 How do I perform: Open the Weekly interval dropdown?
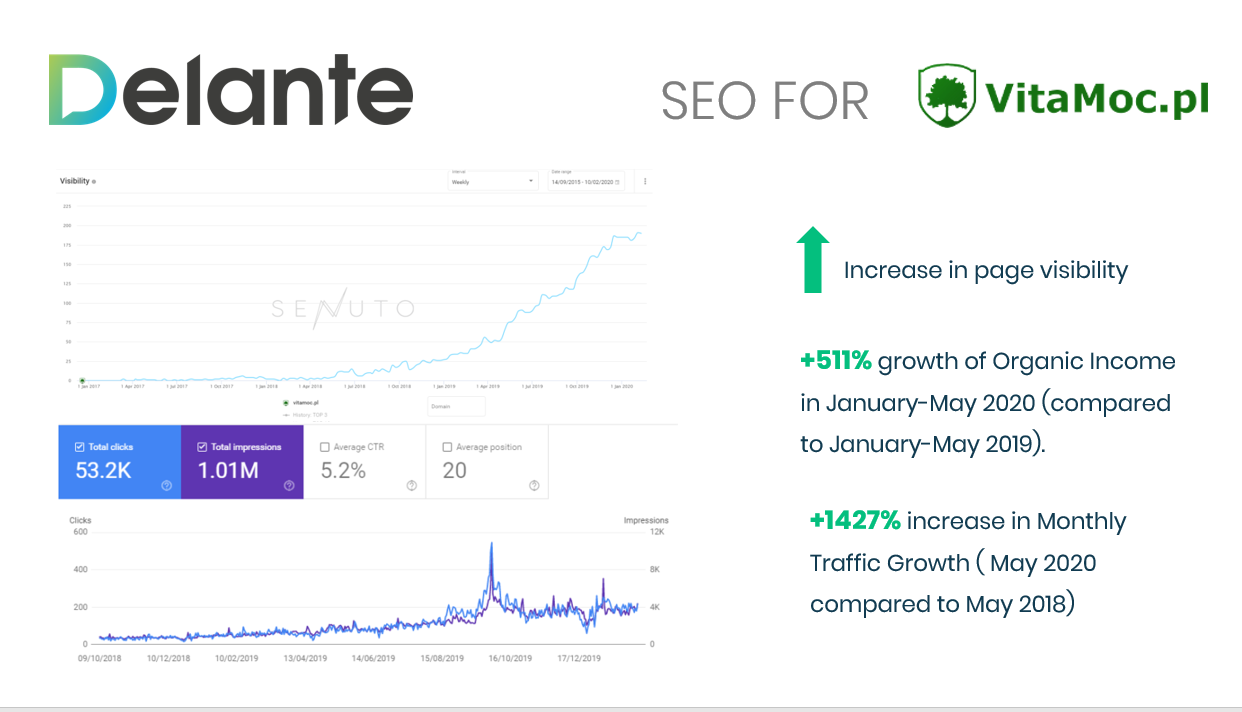493,180
